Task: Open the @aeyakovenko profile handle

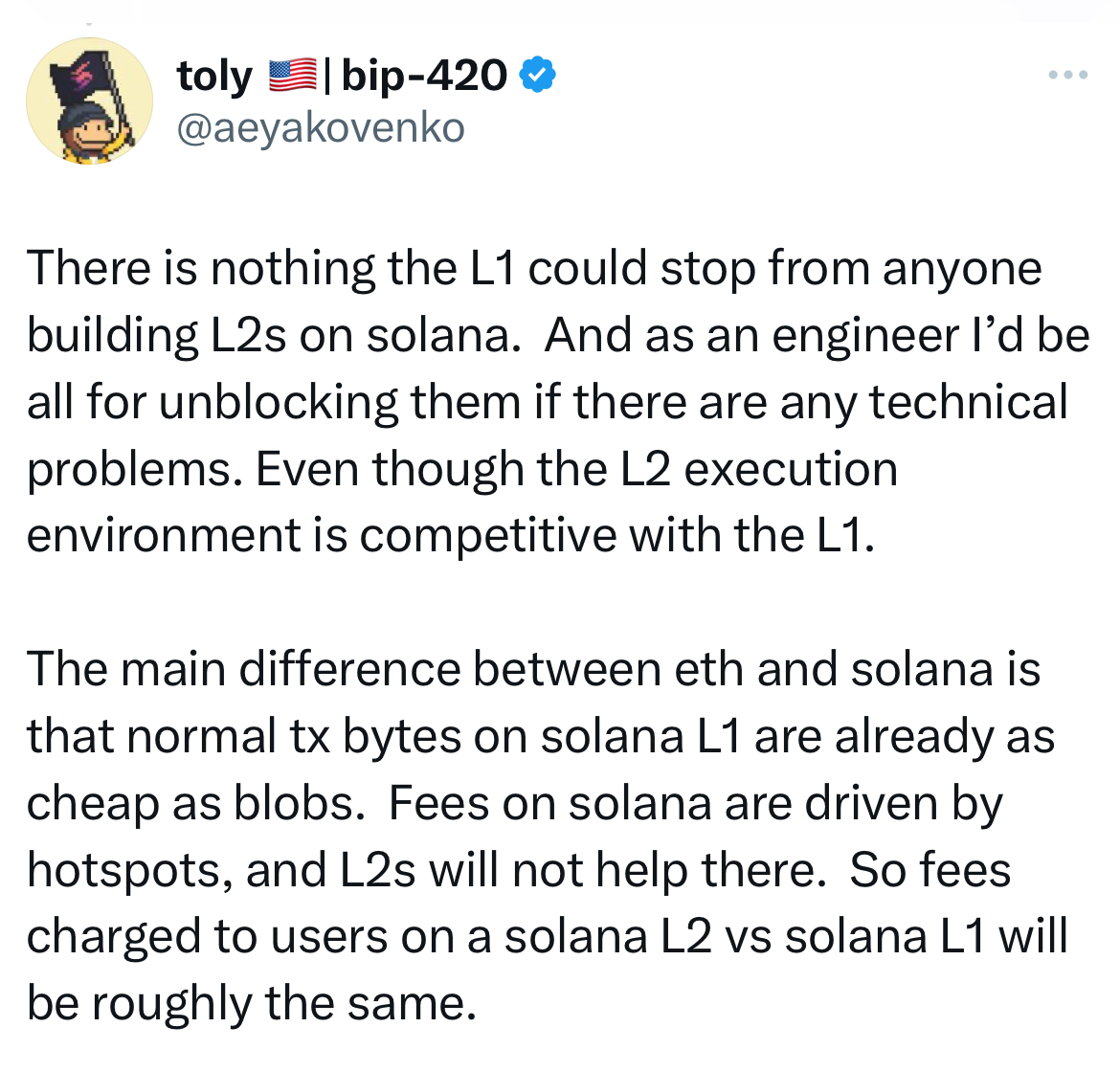Action: [x=320, y=125]
